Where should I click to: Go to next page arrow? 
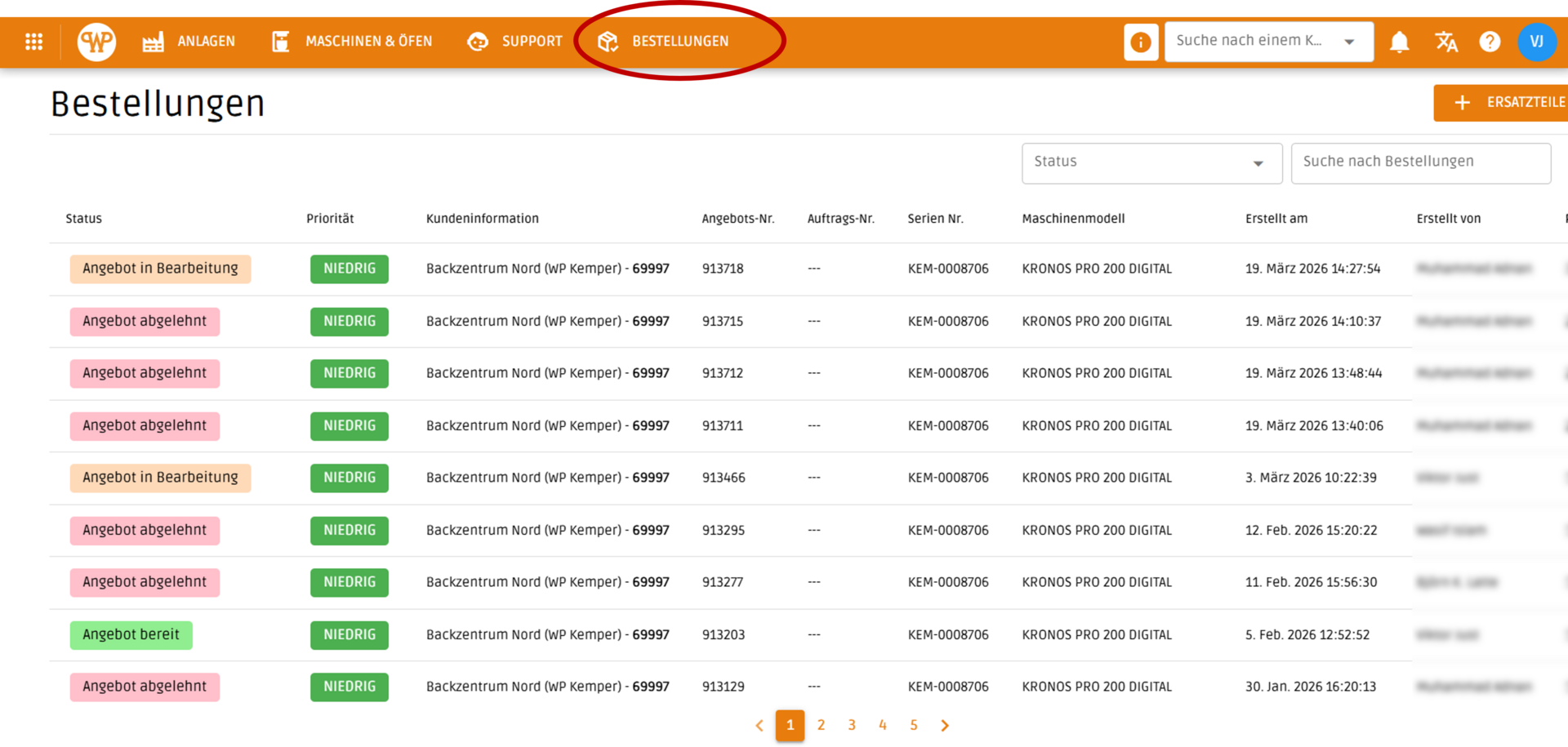coord(945,725)
